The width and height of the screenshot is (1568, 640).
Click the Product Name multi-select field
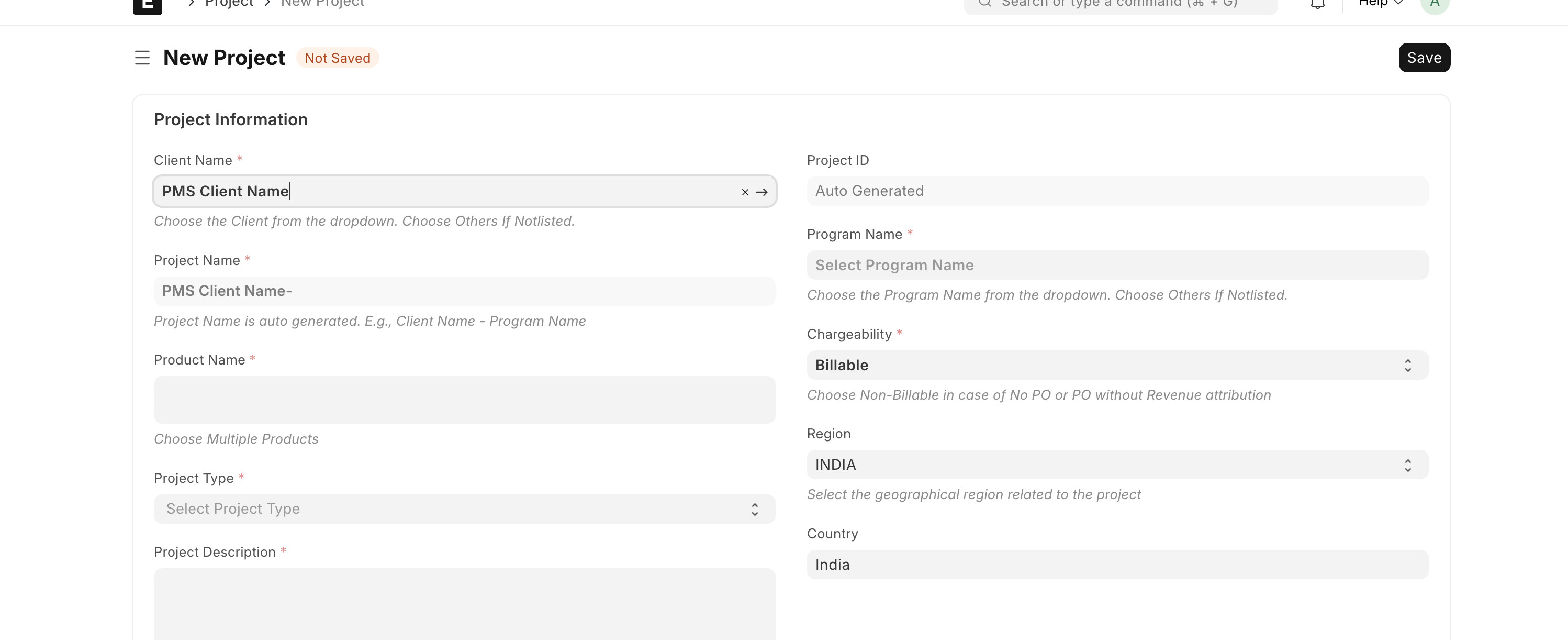pyautogui.click(x=464, y=400)
